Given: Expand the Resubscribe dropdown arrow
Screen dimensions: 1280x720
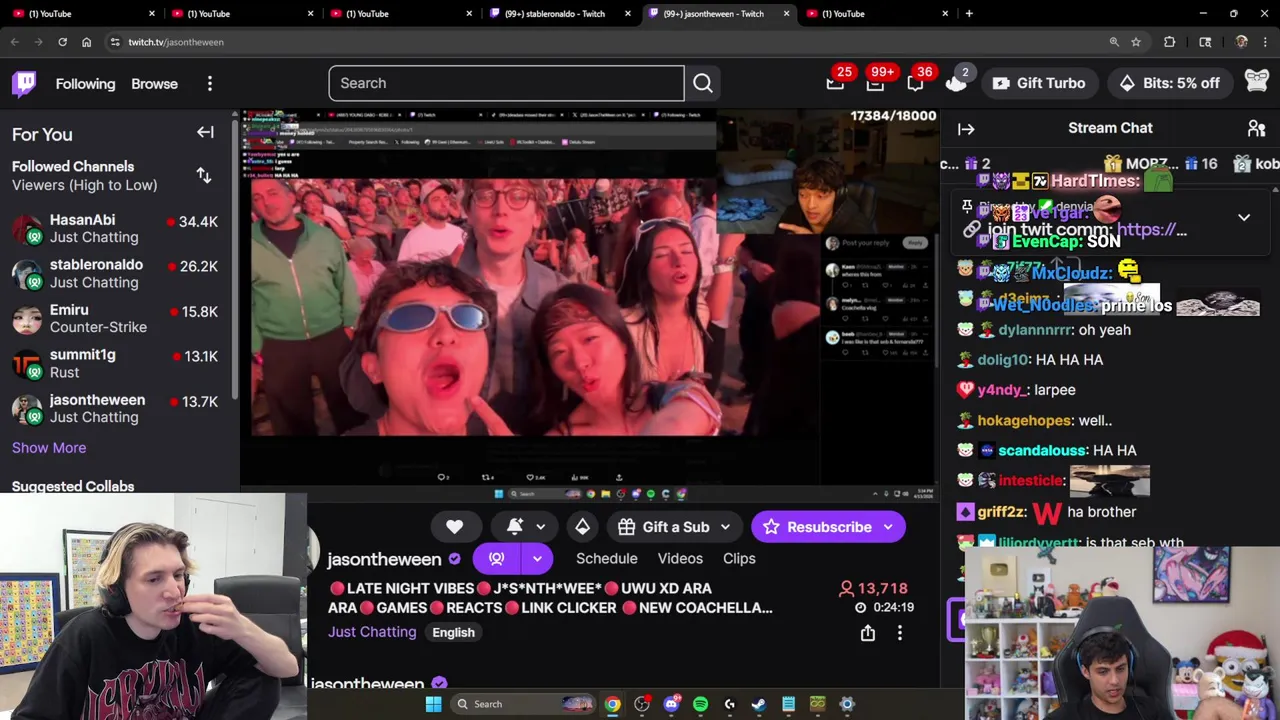Looking at the screenshot, I should coord(888,527).
